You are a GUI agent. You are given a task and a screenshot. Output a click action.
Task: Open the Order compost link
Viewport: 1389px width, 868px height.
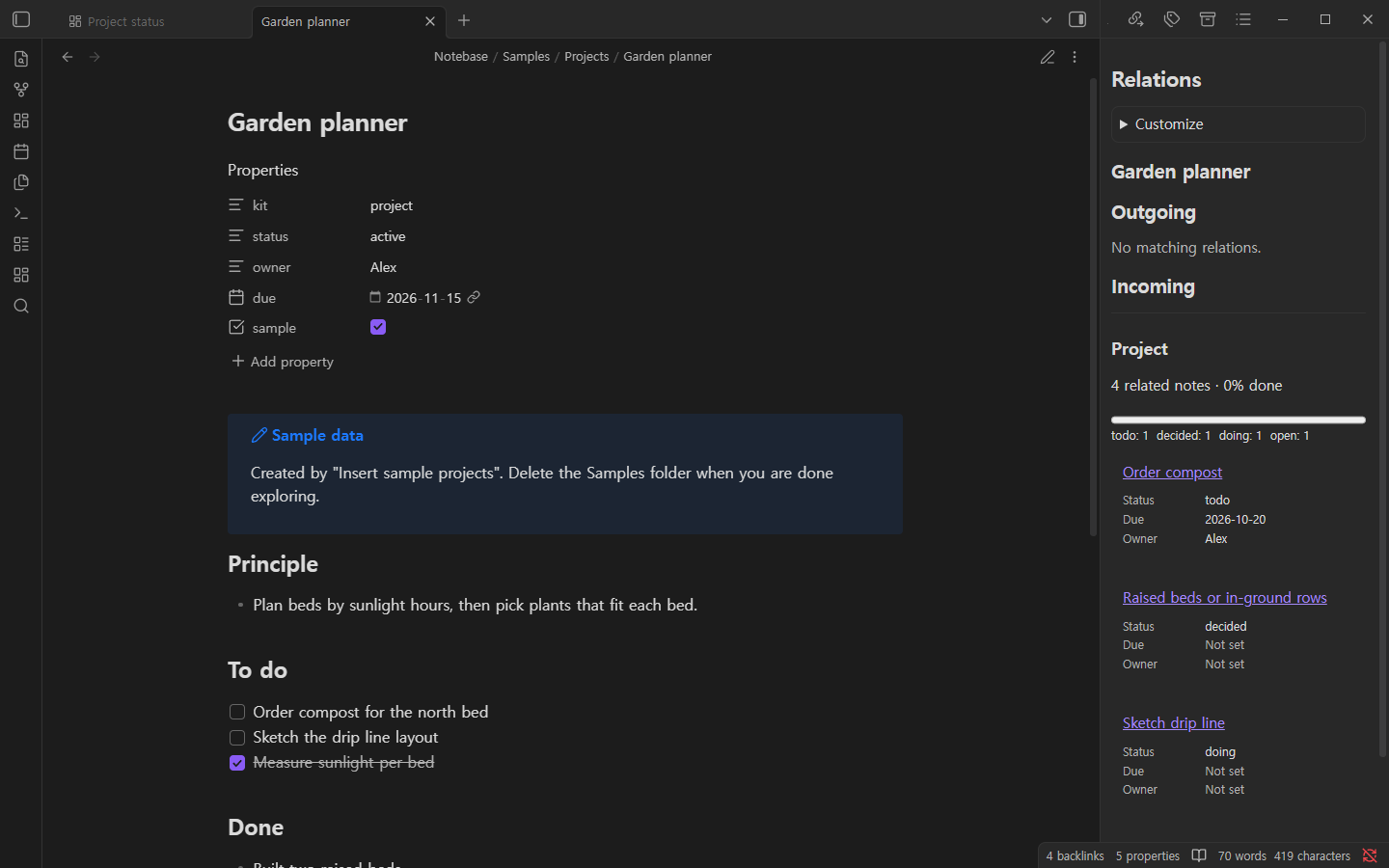1172,472
